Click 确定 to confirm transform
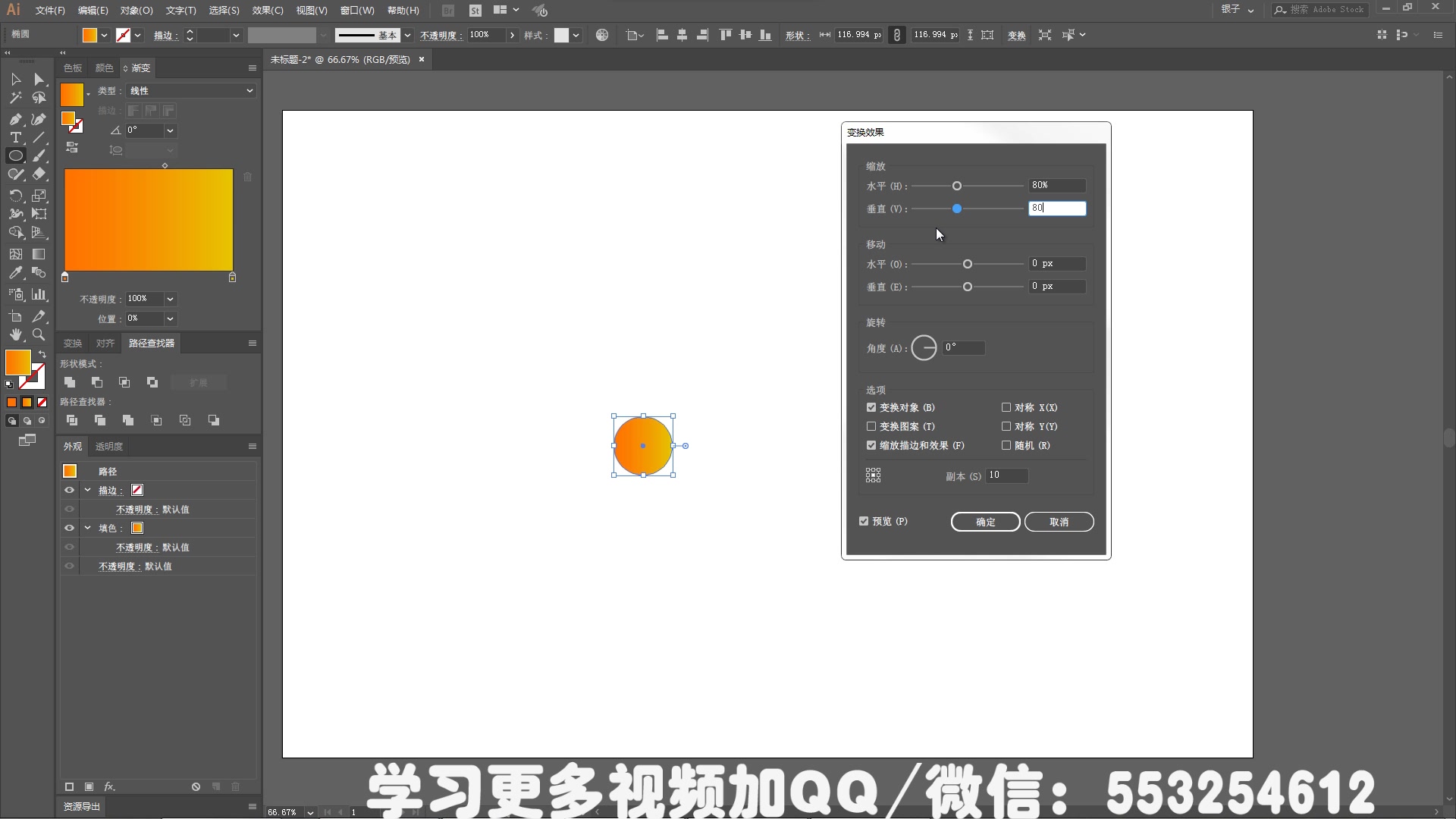Screen dimensions: 1456x819 [986, 521]
